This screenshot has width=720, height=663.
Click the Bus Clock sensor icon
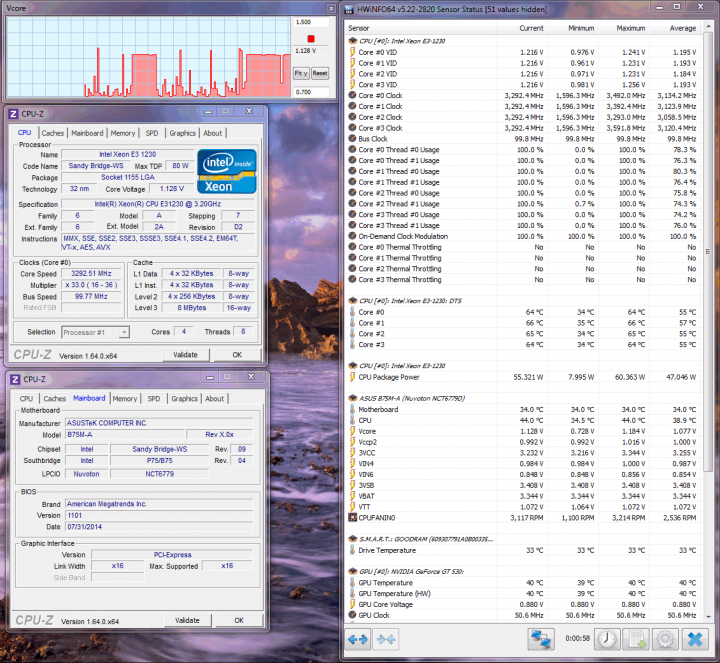click(x=352, y=138)
